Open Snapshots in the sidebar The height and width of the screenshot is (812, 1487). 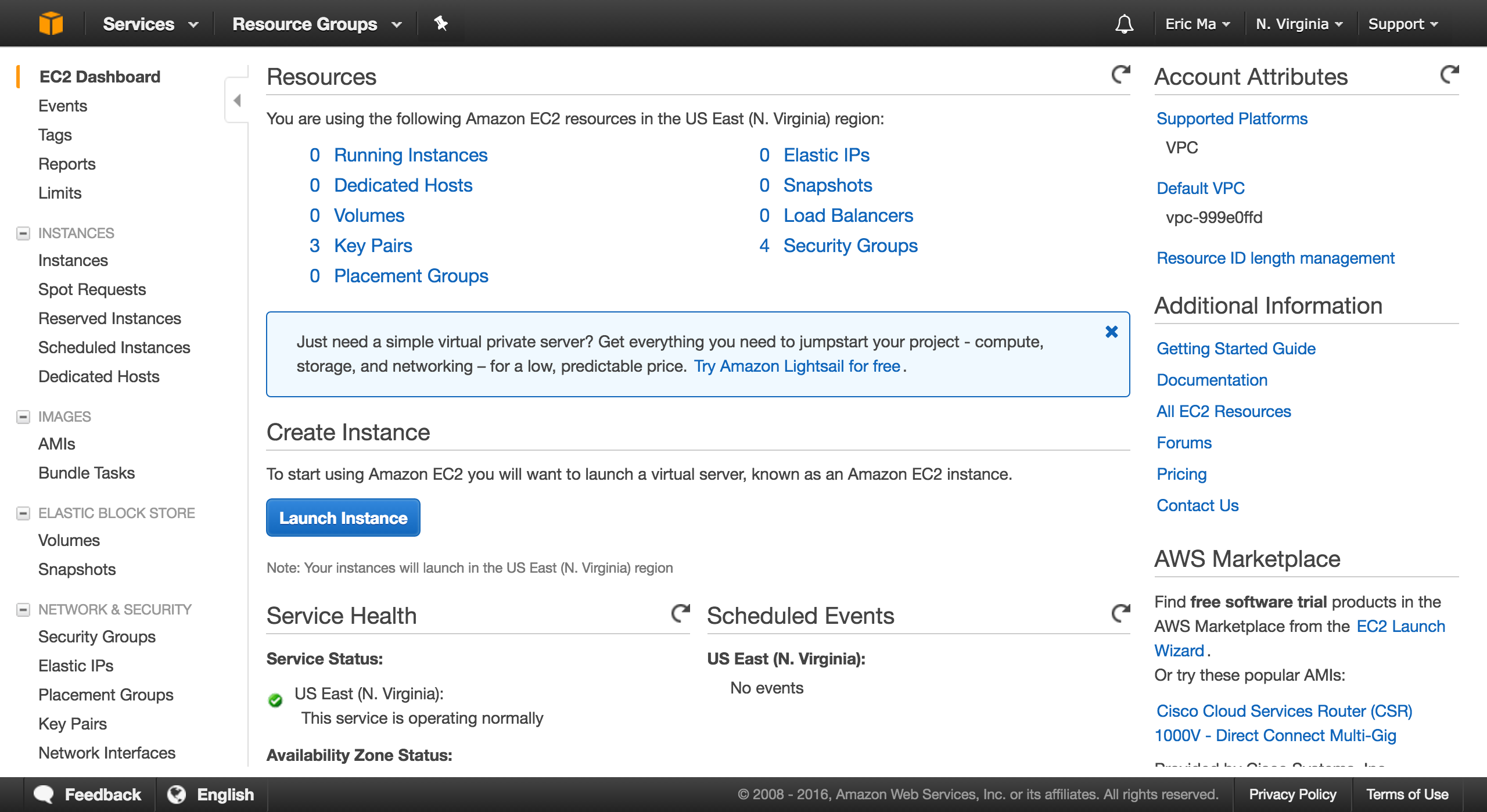(77, 569)
